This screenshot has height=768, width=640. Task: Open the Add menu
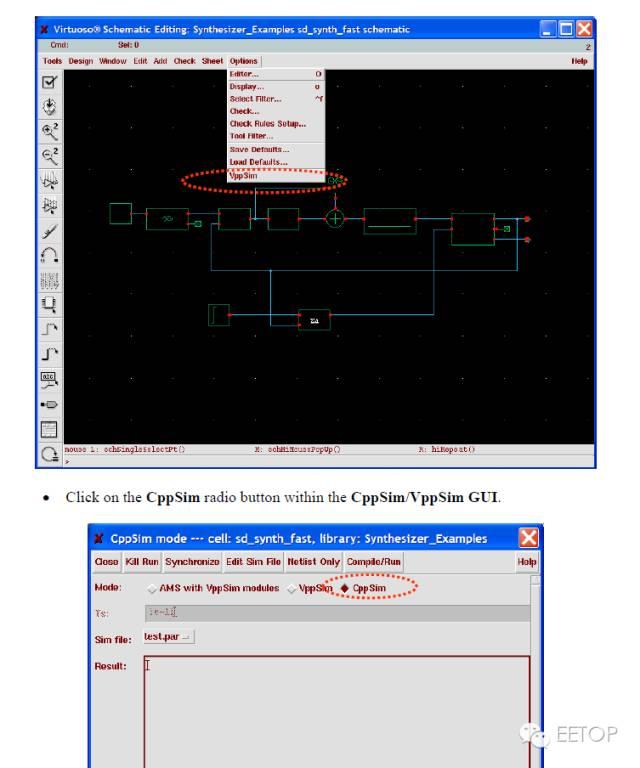(160, 61)
